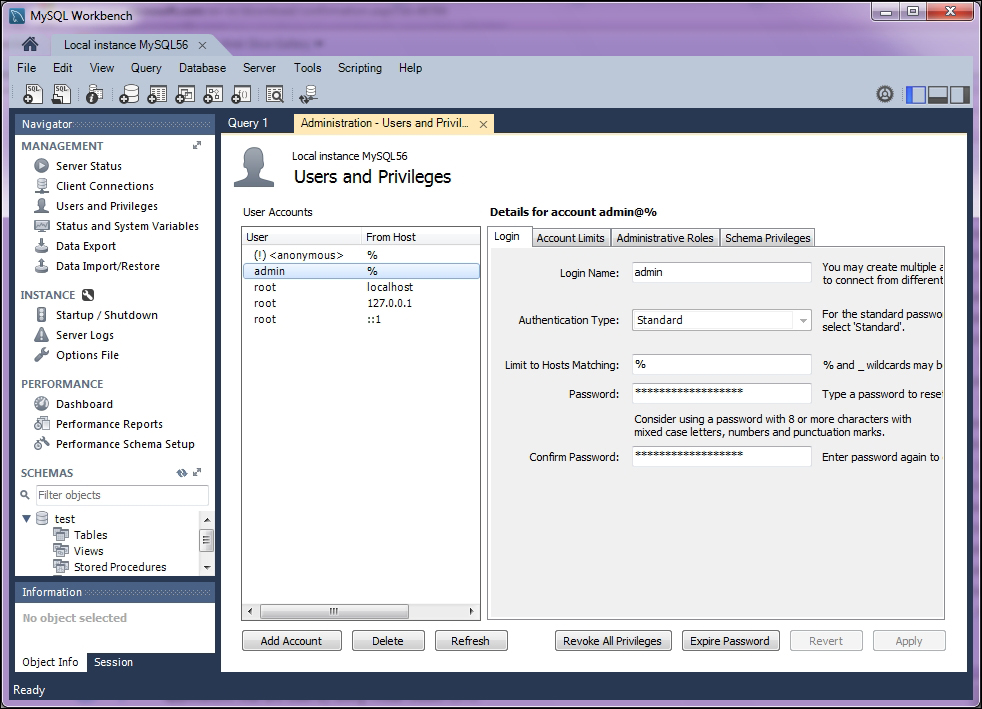Create a new schema using the toolbar
982x709 pixels.
[129, 94]
